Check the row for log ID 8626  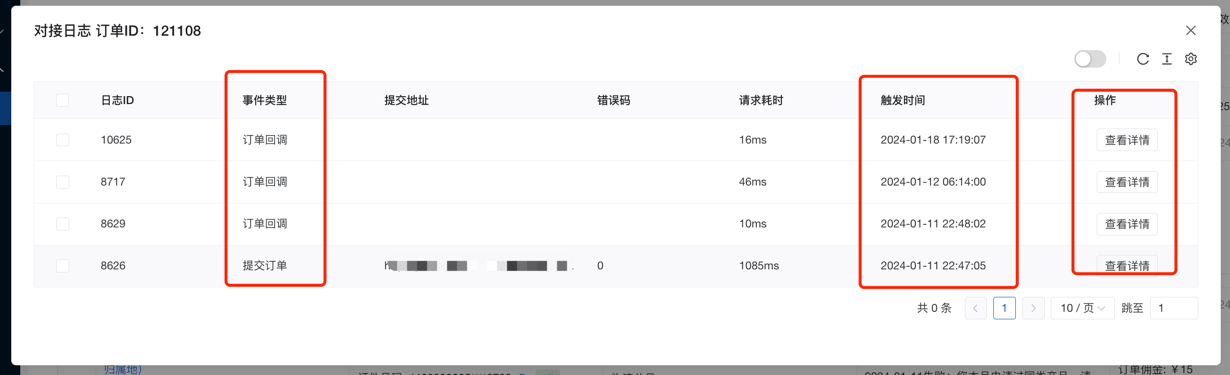pos(62,266)
